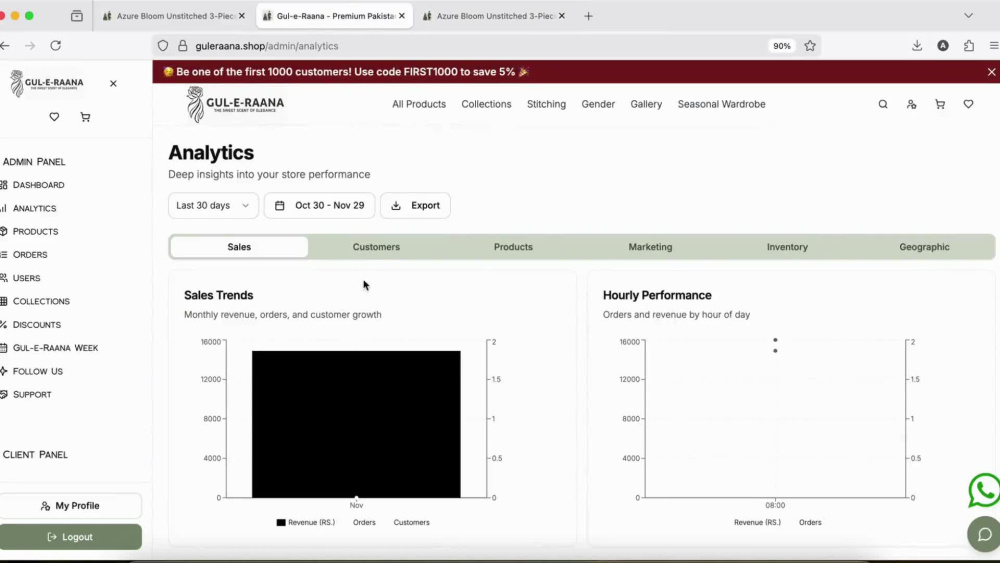Switch to the Products analytics tab
The height and width of the screenshot is (563, 1000).
click(513, 247)
